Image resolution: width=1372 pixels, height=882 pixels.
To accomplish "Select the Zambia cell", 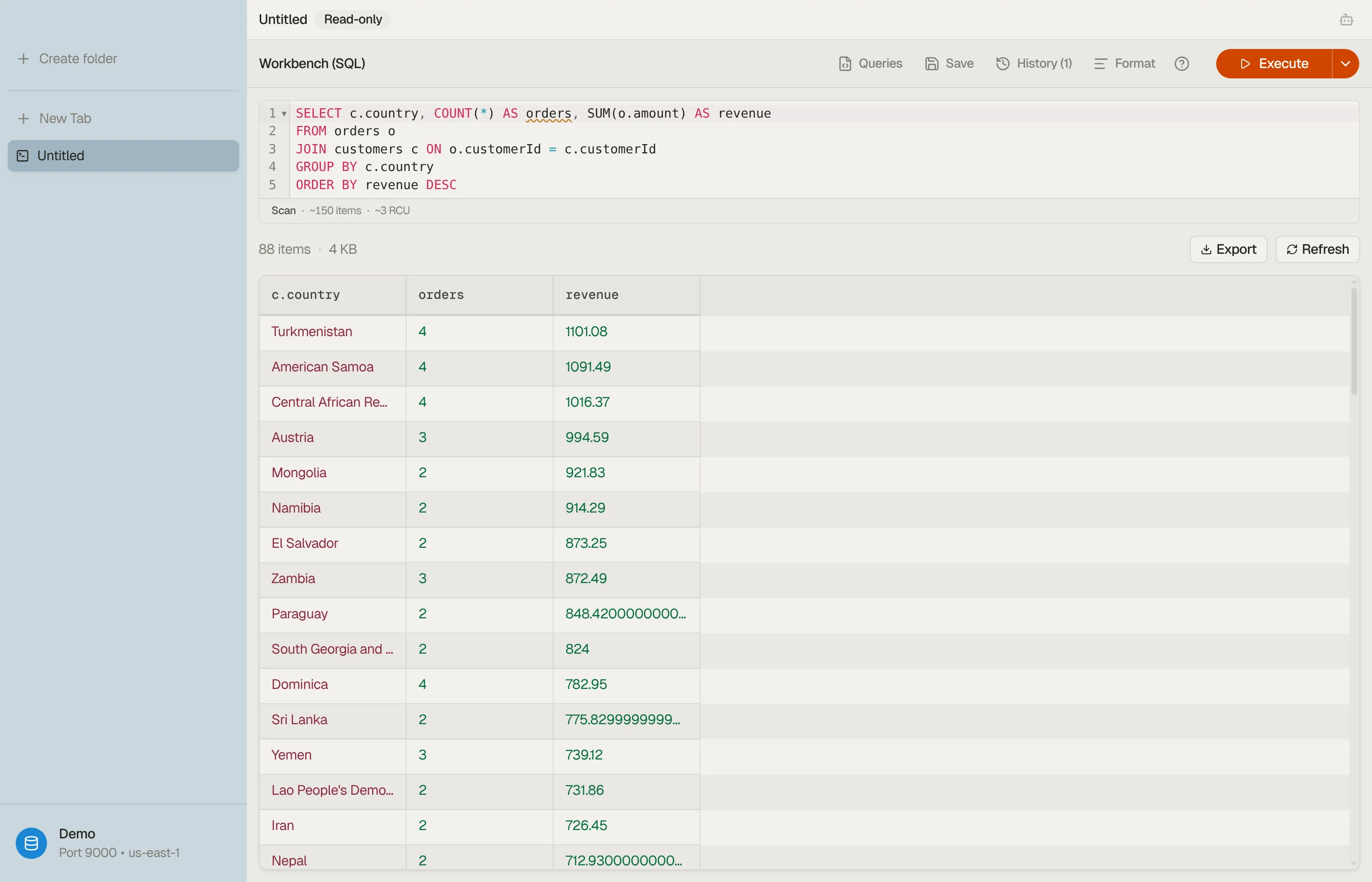I will pos(333,579).
